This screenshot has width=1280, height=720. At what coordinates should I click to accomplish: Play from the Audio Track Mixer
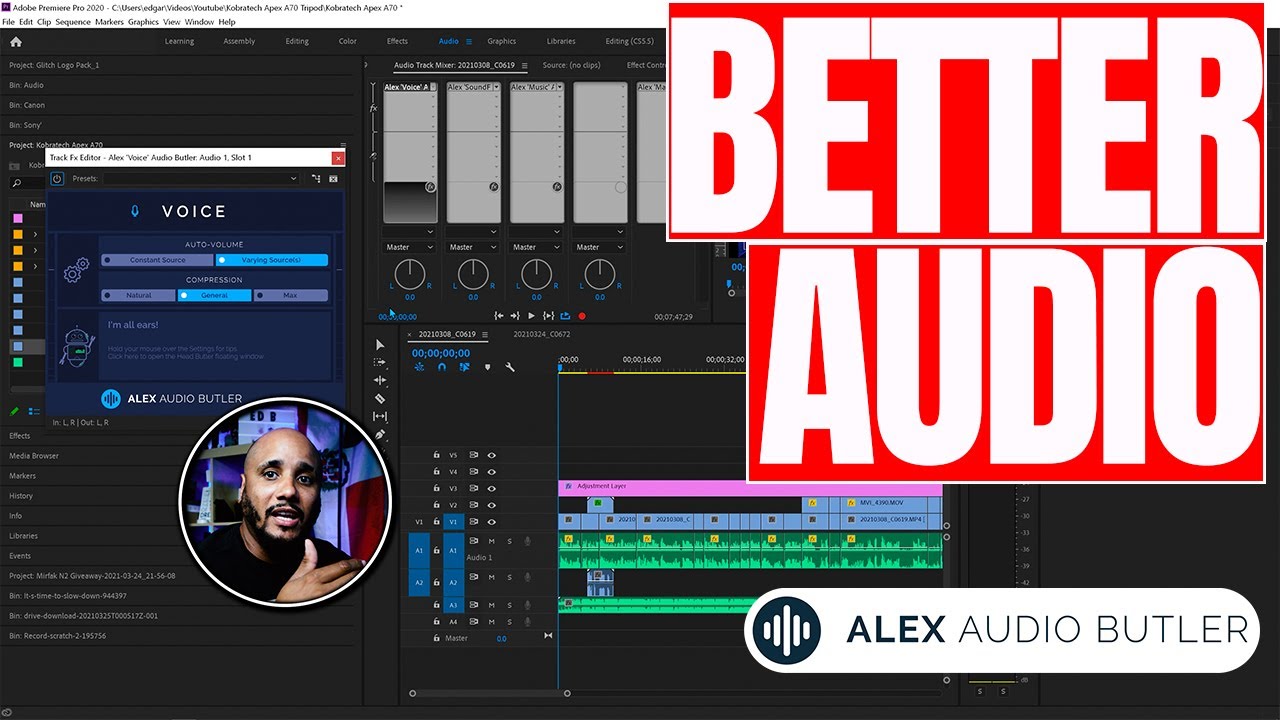[531, 316]
